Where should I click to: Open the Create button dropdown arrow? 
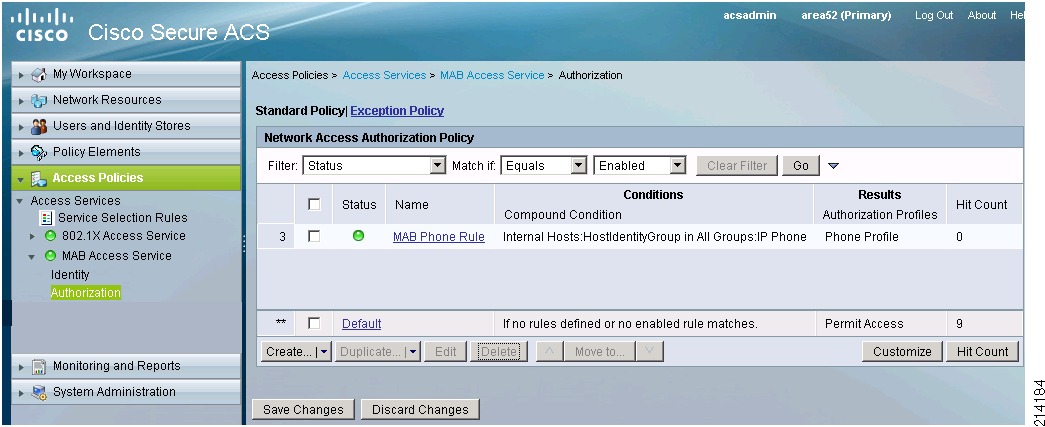point(324,352)
